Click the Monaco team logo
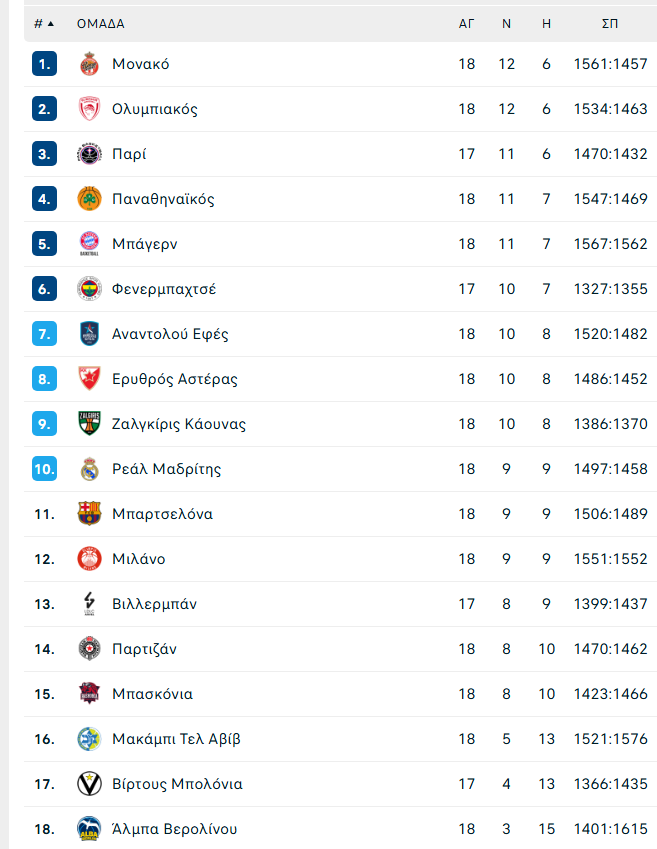This screenshot has width=657, height=849. click(89, 64)
